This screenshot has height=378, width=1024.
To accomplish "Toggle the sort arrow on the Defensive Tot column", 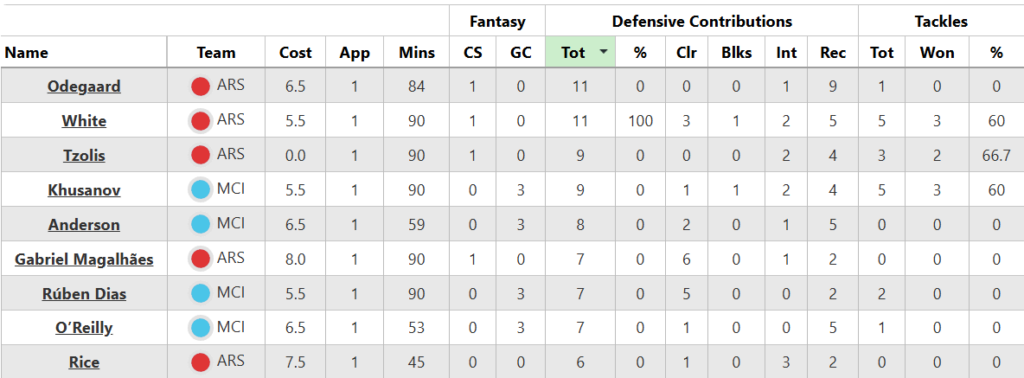I will pyautogui.click(x=603, y=52).
